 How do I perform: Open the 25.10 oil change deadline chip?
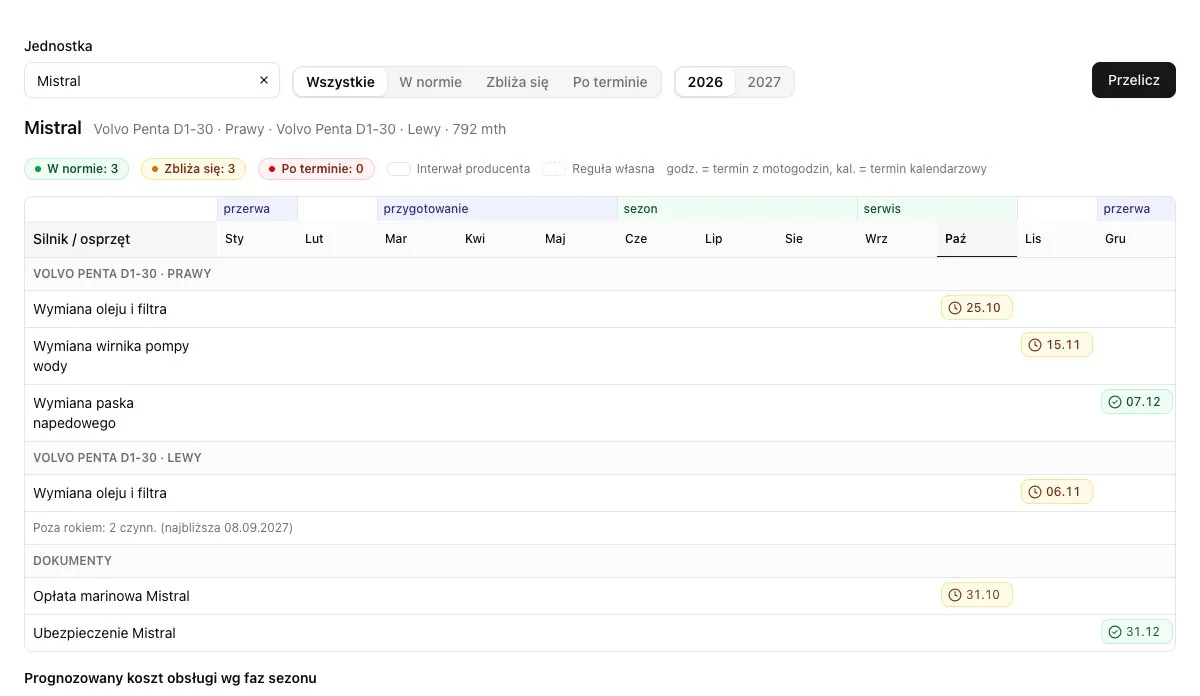(977, 308)
